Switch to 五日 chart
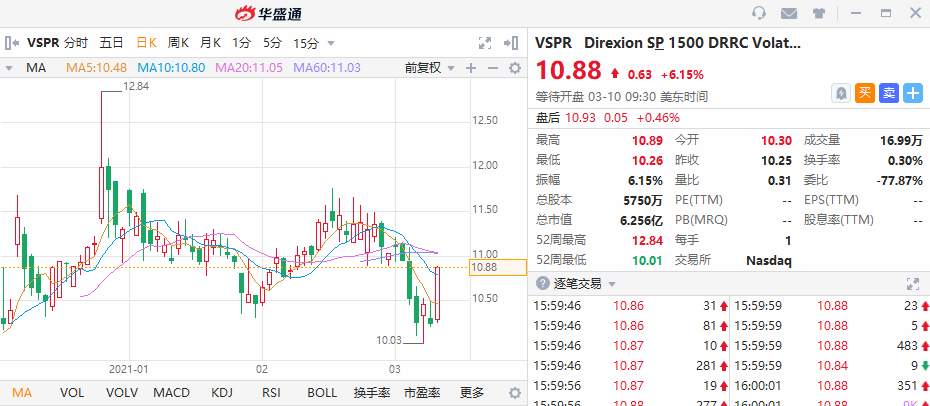Screen dimensions: 930x406 point(112,43)
